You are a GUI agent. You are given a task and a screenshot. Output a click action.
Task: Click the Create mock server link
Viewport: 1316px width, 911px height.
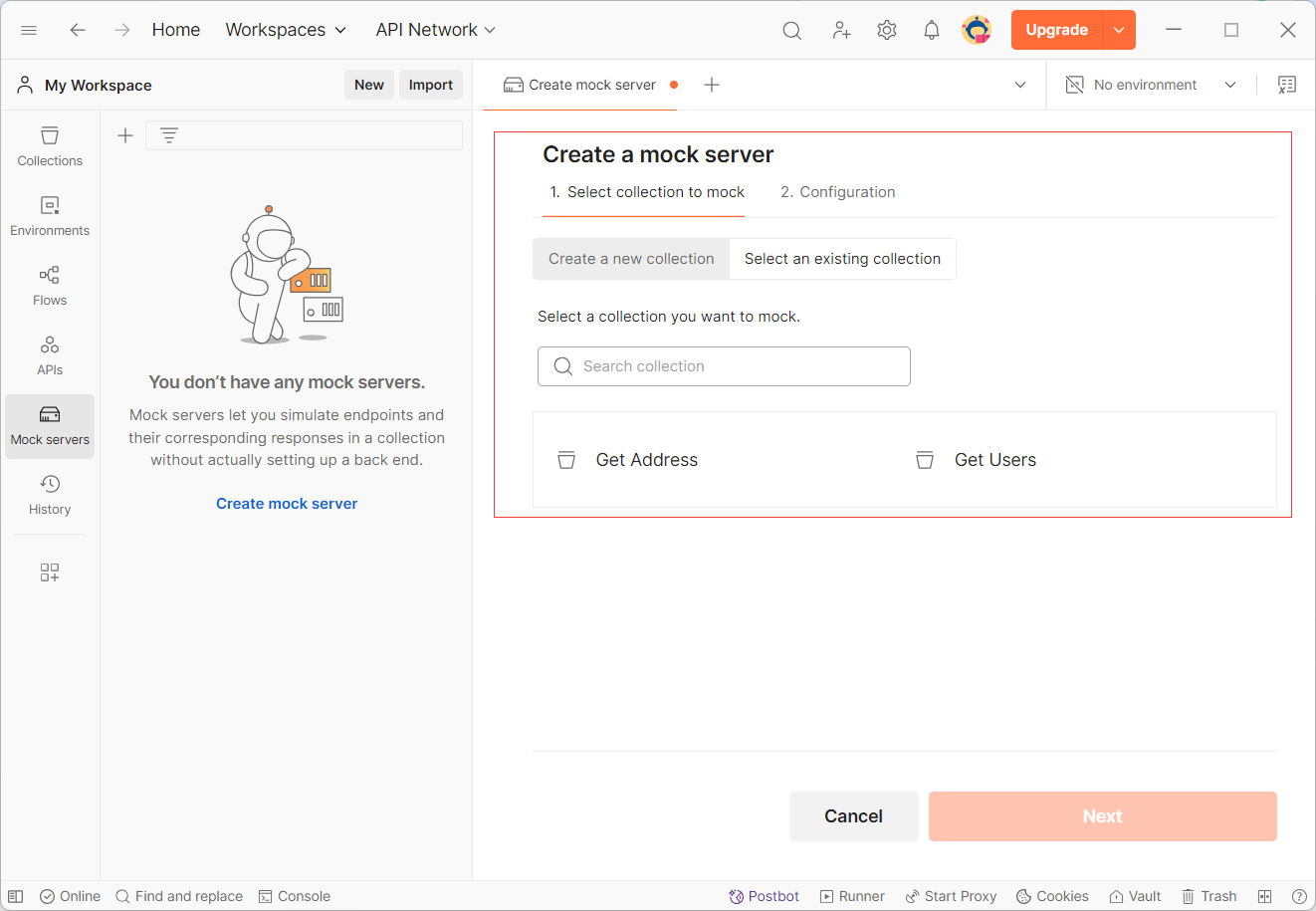click(x=287, y=504)
